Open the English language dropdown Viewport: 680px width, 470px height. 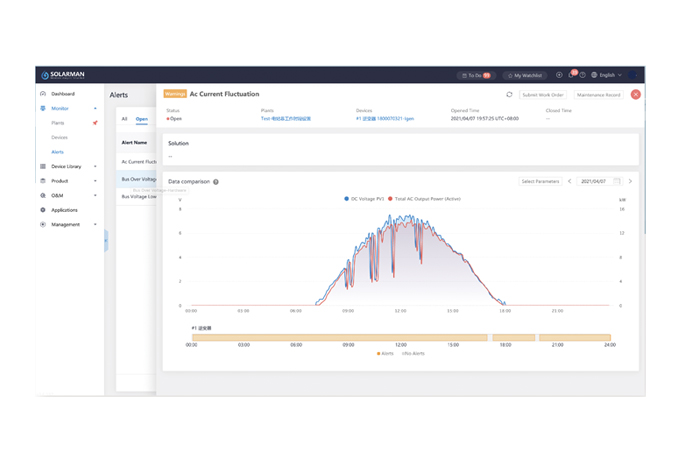click(x=606, y=75)
